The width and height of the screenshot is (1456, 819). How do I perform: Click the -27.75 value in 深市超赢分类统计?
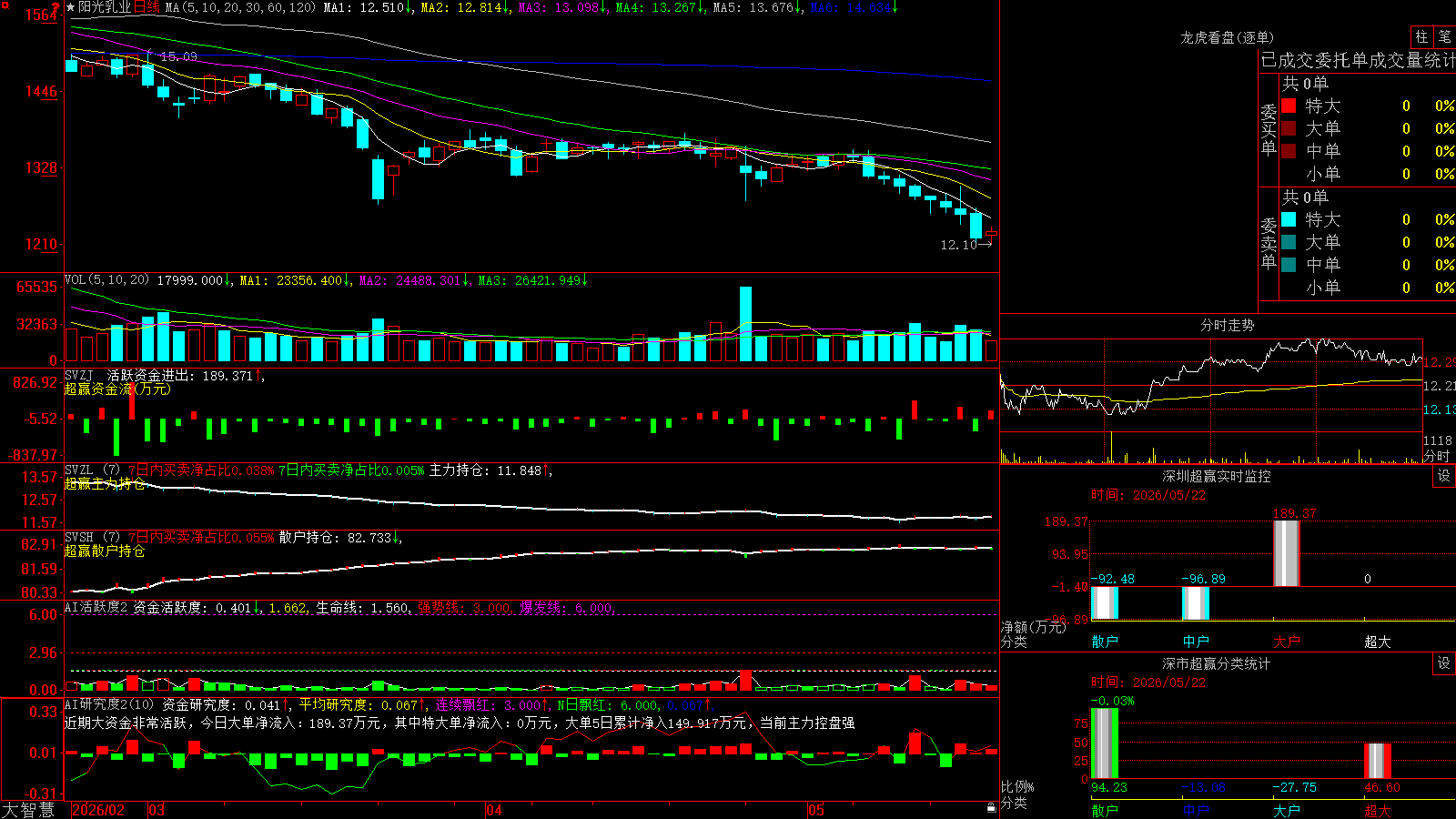coord(1294,787)
